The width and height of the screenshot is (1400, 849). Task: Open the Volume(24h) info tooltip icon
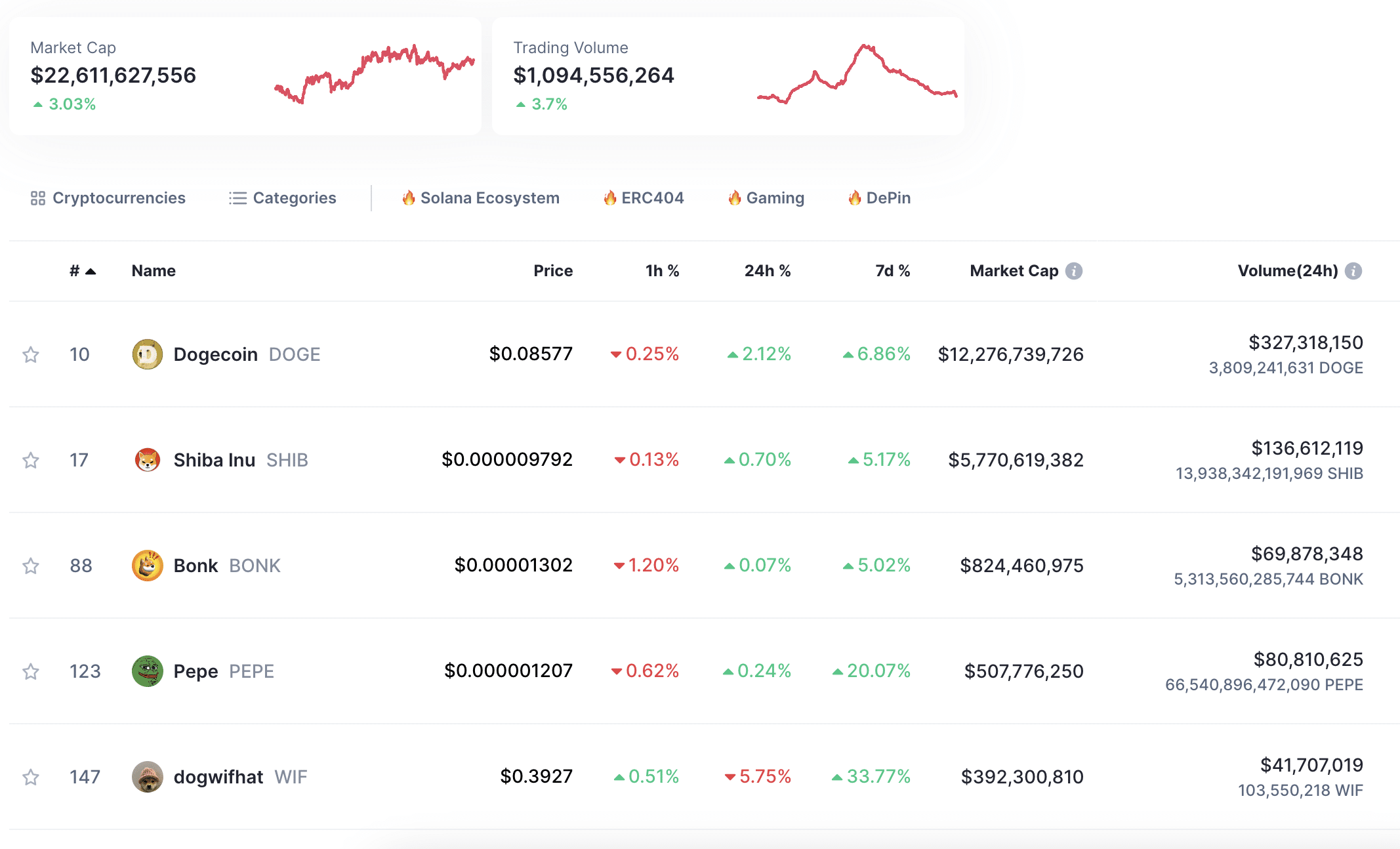point(1353,271)
